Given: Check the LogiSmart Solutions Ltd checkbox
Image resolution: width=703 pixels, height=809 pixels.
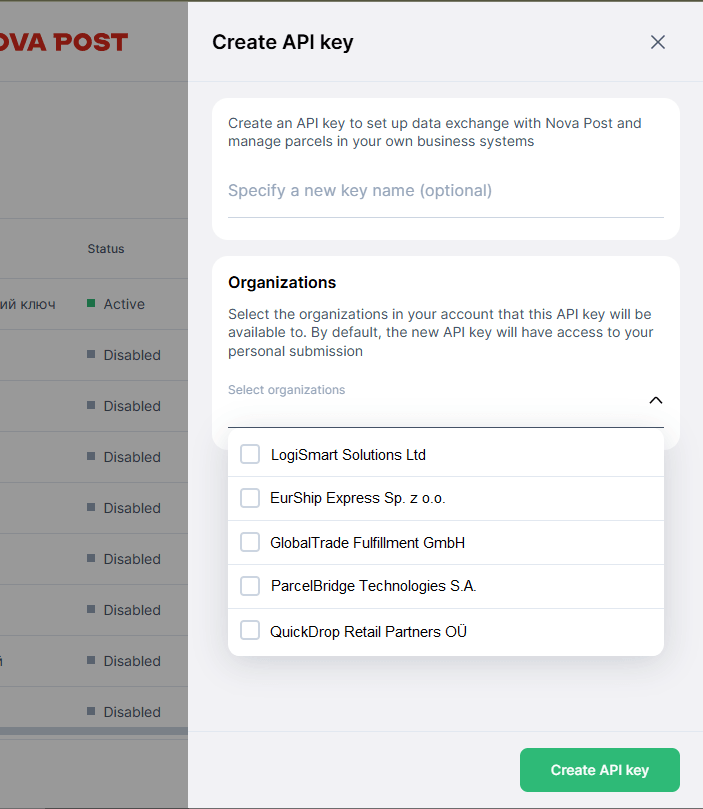Looking at the screenshot, I should coord(250,455).
